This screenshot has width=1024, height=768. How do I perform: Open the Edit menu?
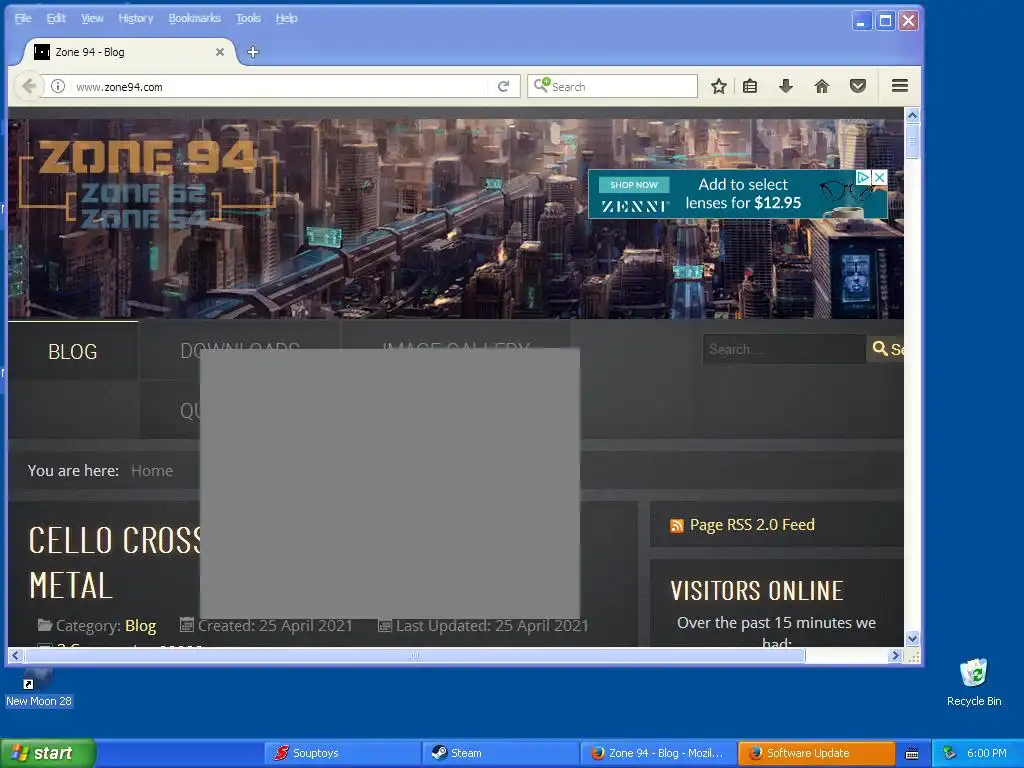[x=56, y=18]
